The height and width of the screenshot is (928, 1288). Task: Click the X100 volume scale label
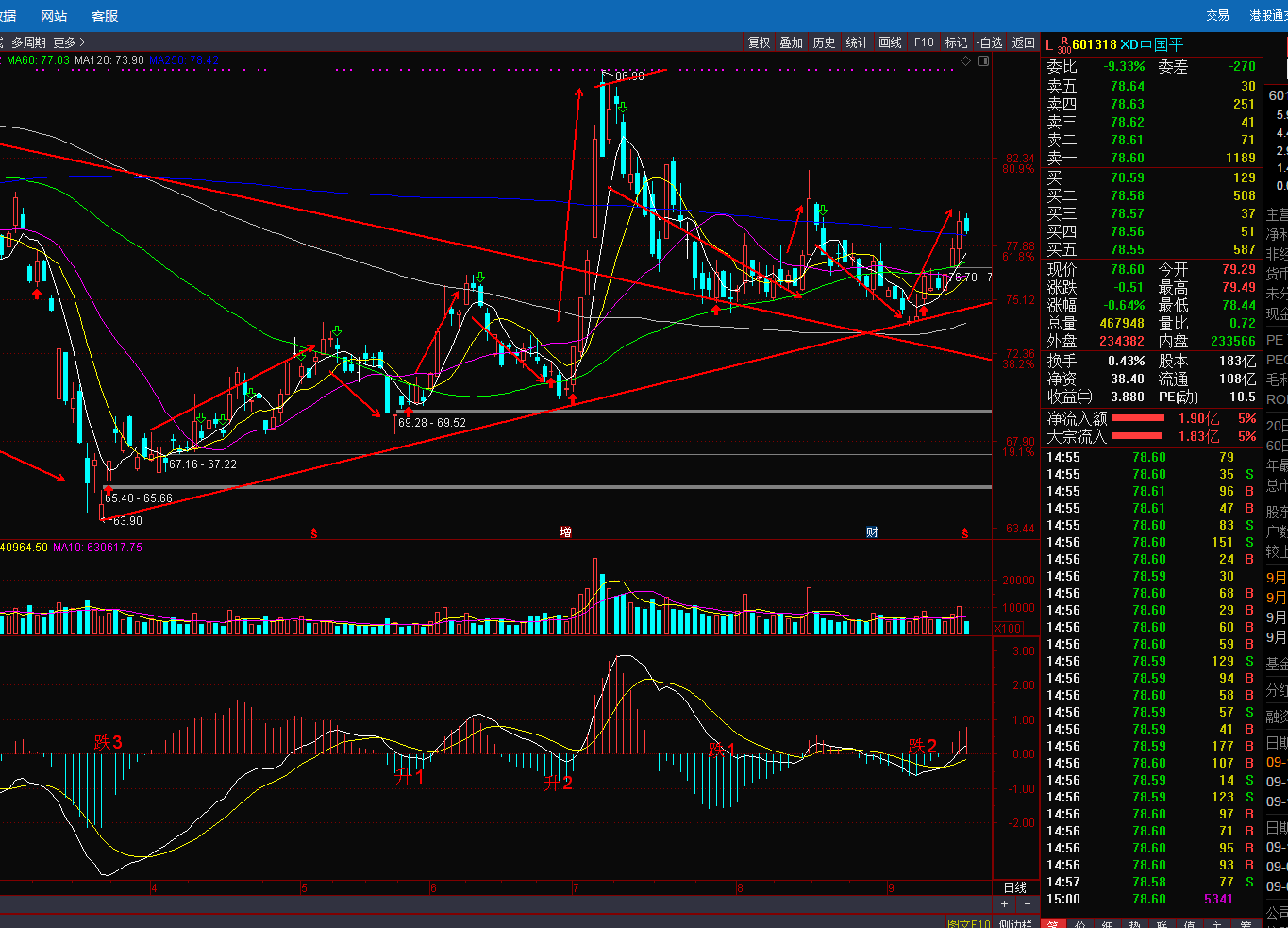pyautogui.click(x=1008, y=628)
